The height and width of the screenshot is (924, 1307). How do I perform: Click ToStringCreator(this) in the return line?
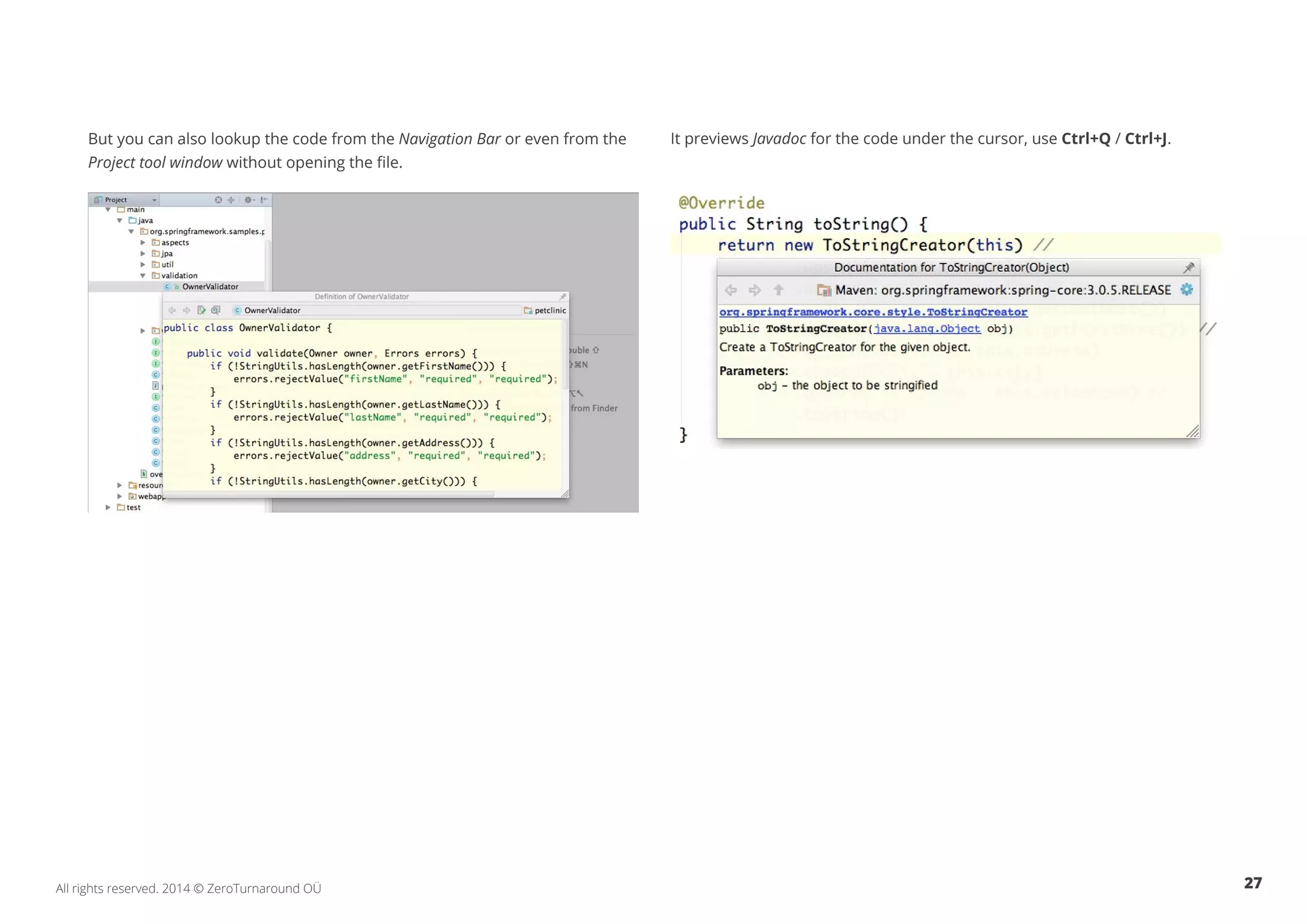pos(922,245)
